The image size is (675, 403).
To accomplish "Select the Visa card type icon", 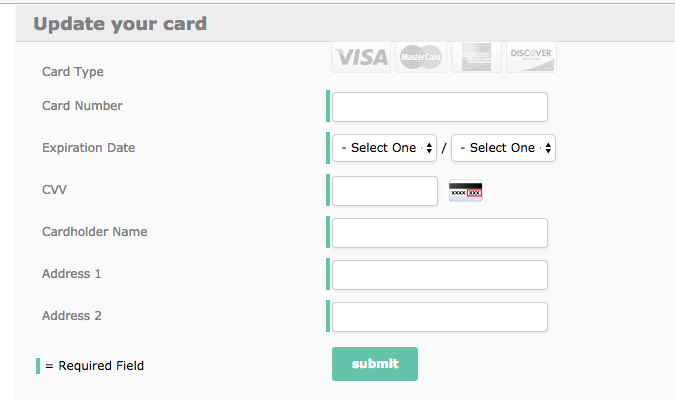I will (361, 57).
